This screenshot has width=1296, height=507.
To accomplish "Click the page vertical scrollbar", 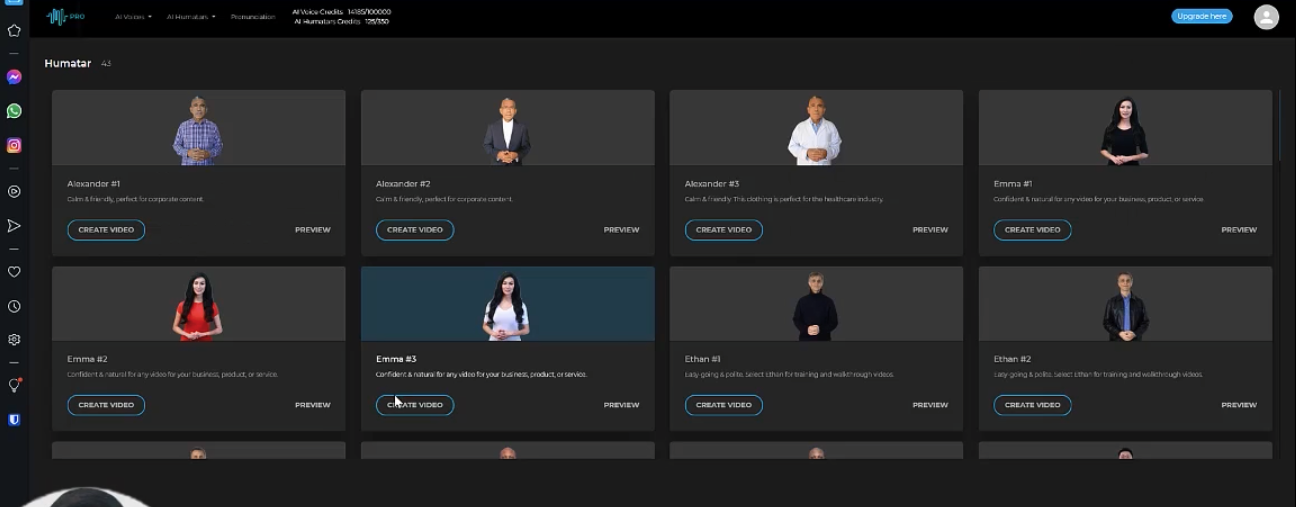I will [1279, 125].
